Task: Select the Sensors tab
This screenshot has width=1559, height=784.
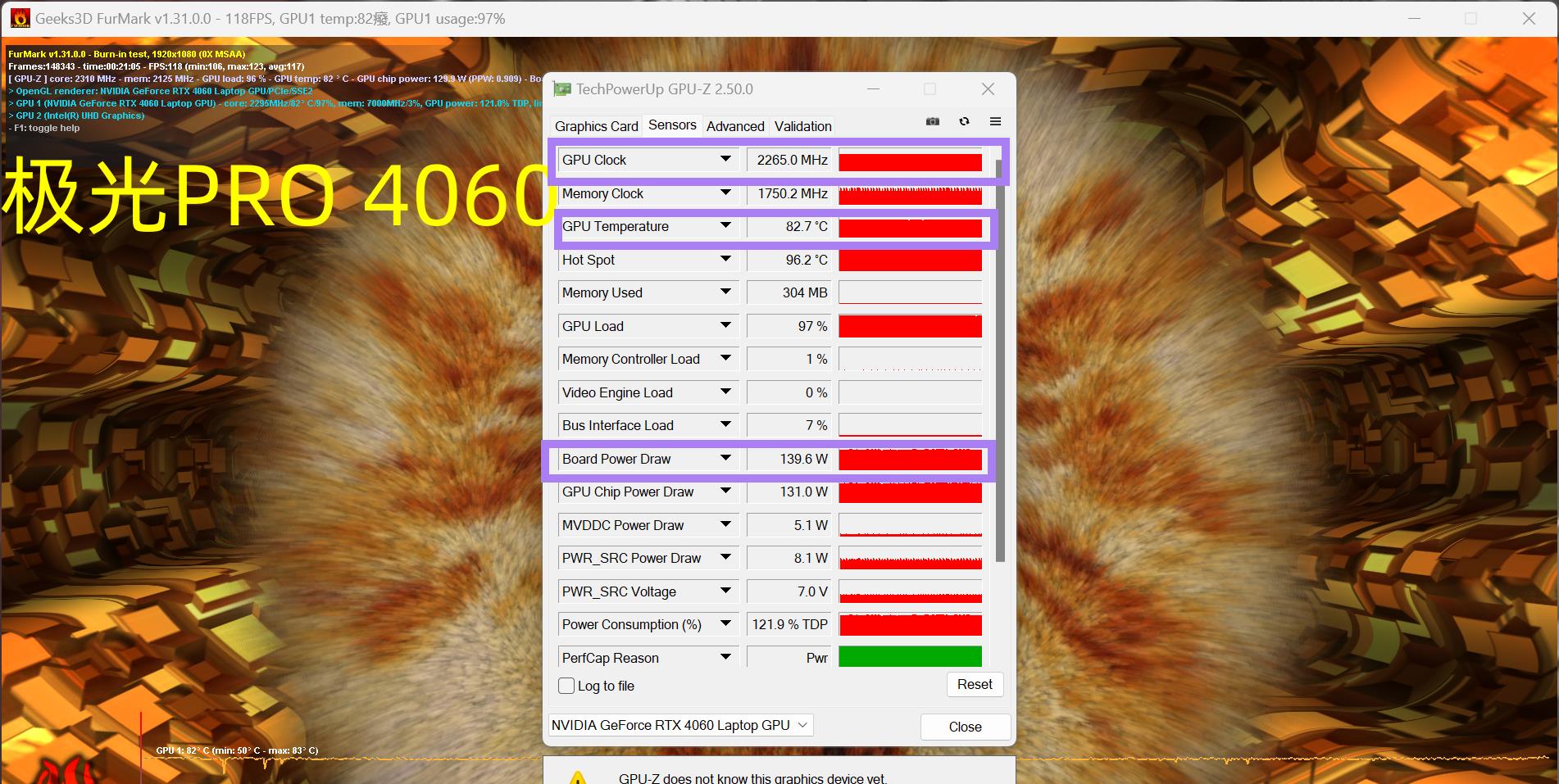Action: pyautogui.click(x=672, y=125)
